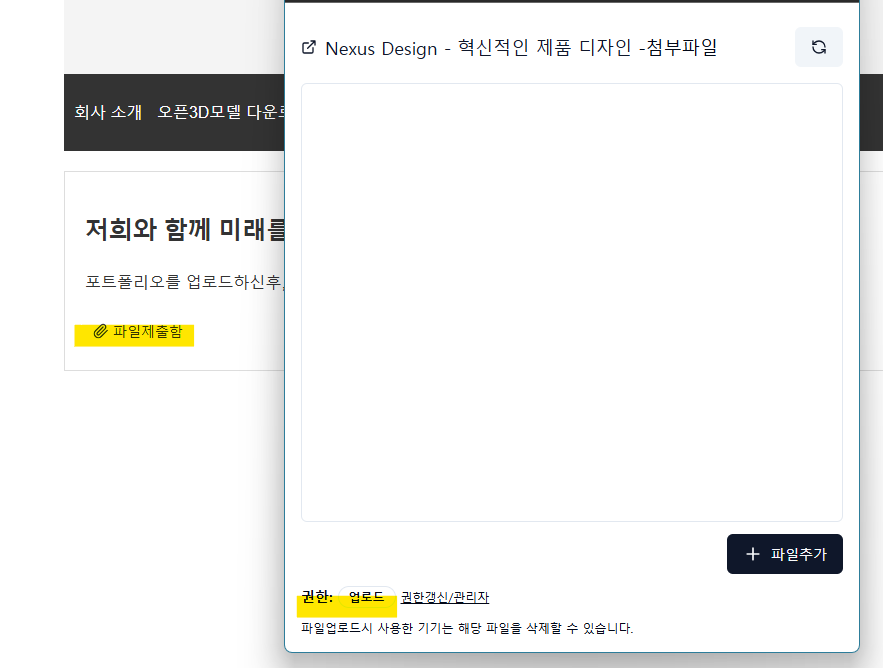Open the 파일제출함 link
Image resolution: width=883 pixels, height=668 pixels.
pyautogui.click(x=147, y=332)
